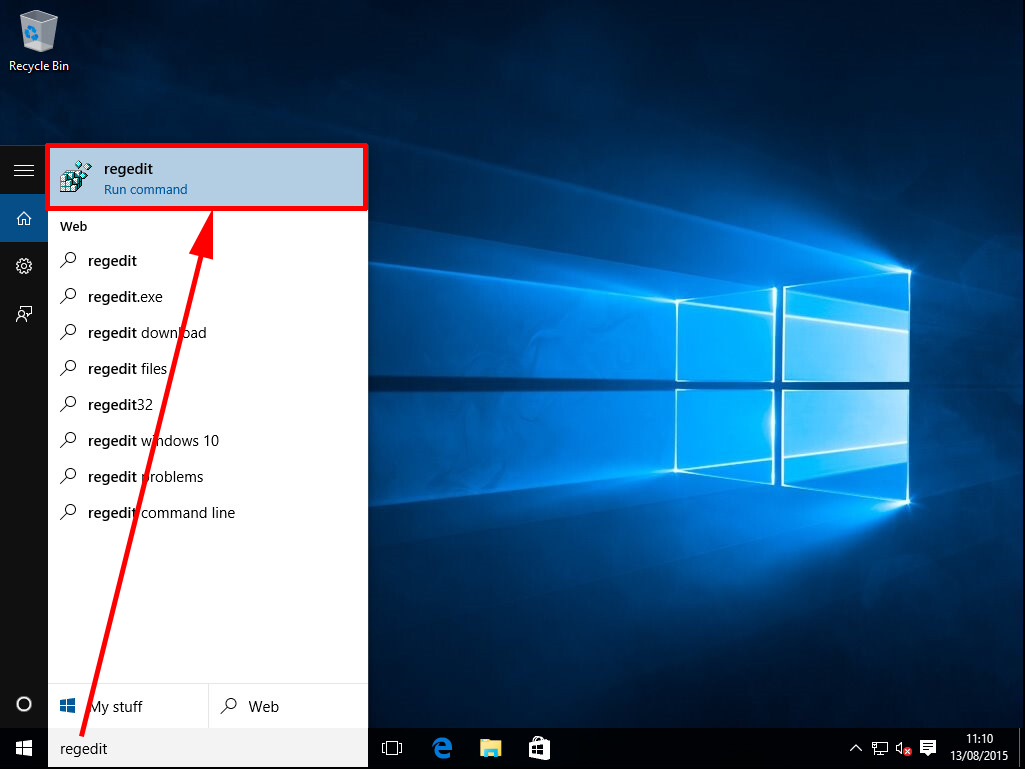
Task: Select web suggestion "regedit problems"
Action: coord(208,477)
